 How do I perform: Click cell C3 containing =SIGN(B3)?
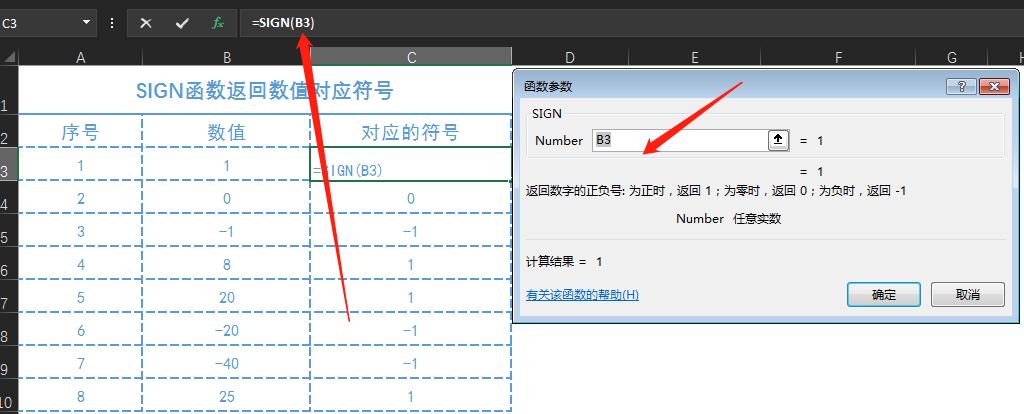coord(411,165)
